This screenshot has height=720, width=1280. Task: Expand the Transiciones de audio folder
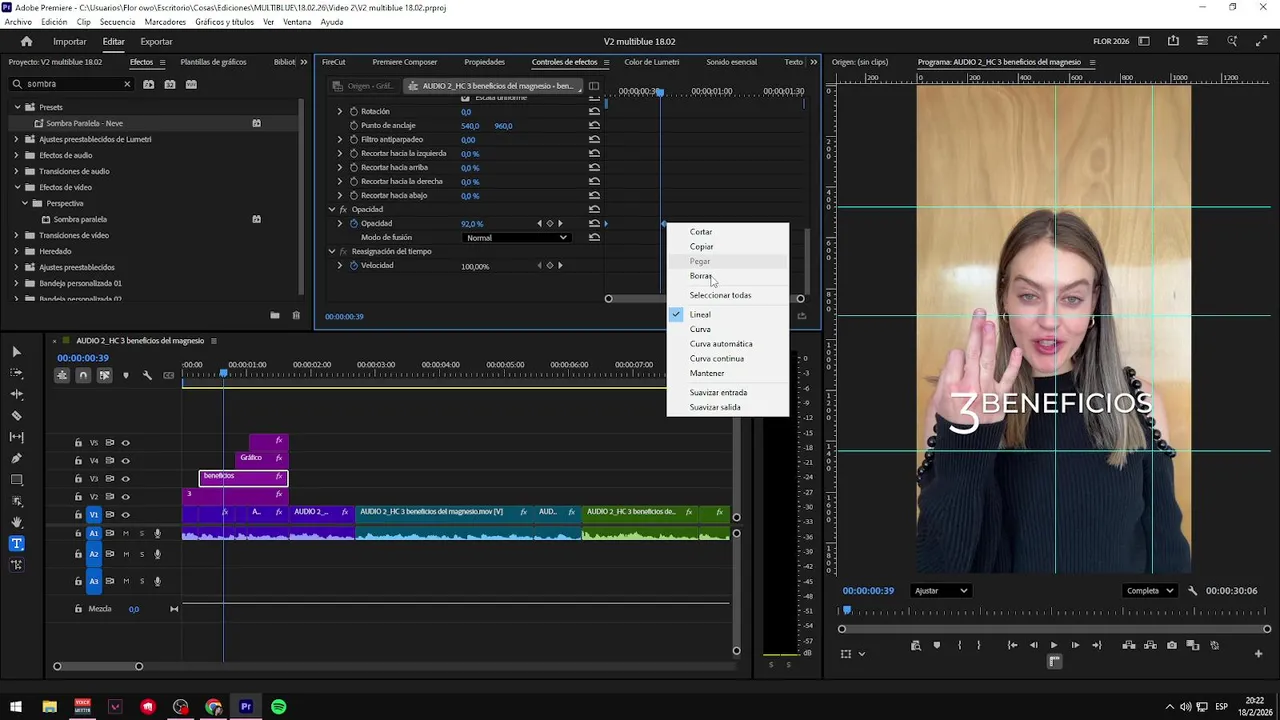coord(17,171)
